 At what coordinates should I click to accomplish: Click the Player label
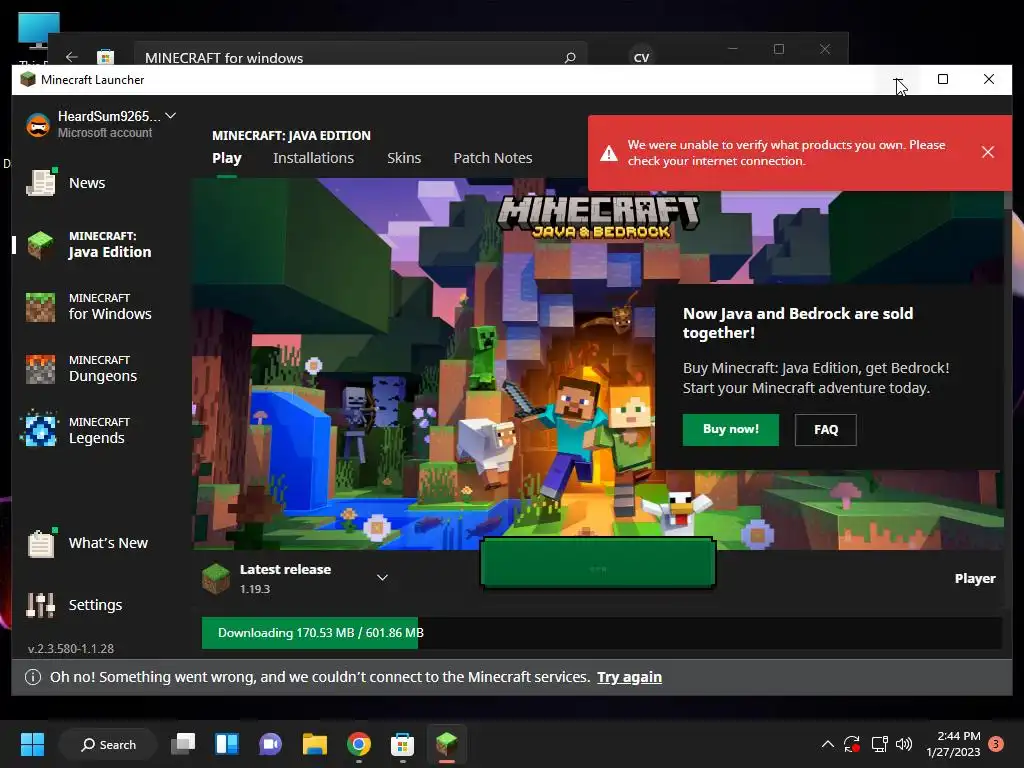[974, 579]
